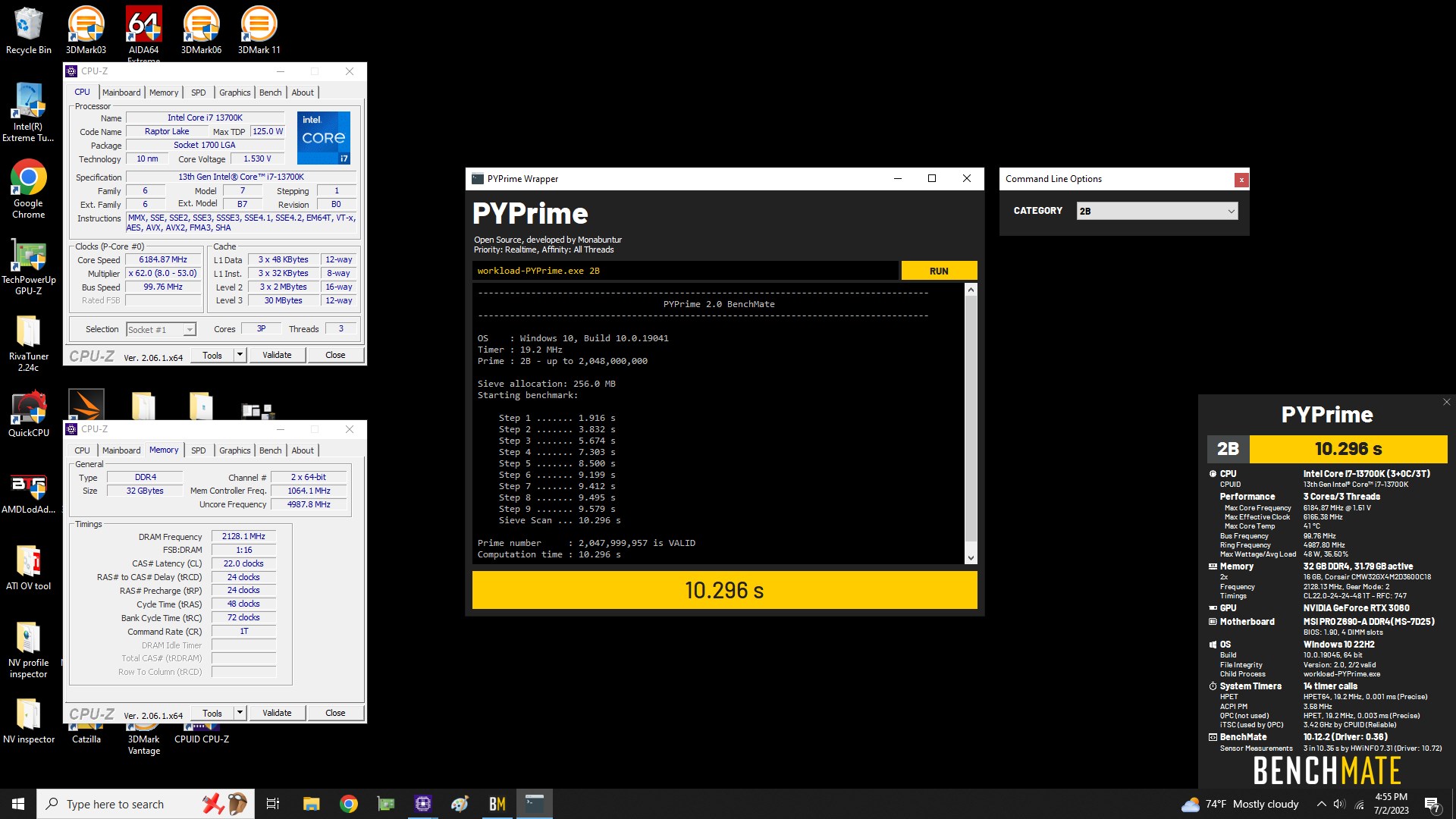Open the AMDLodAd desktop shortcut

coord(28,491)
